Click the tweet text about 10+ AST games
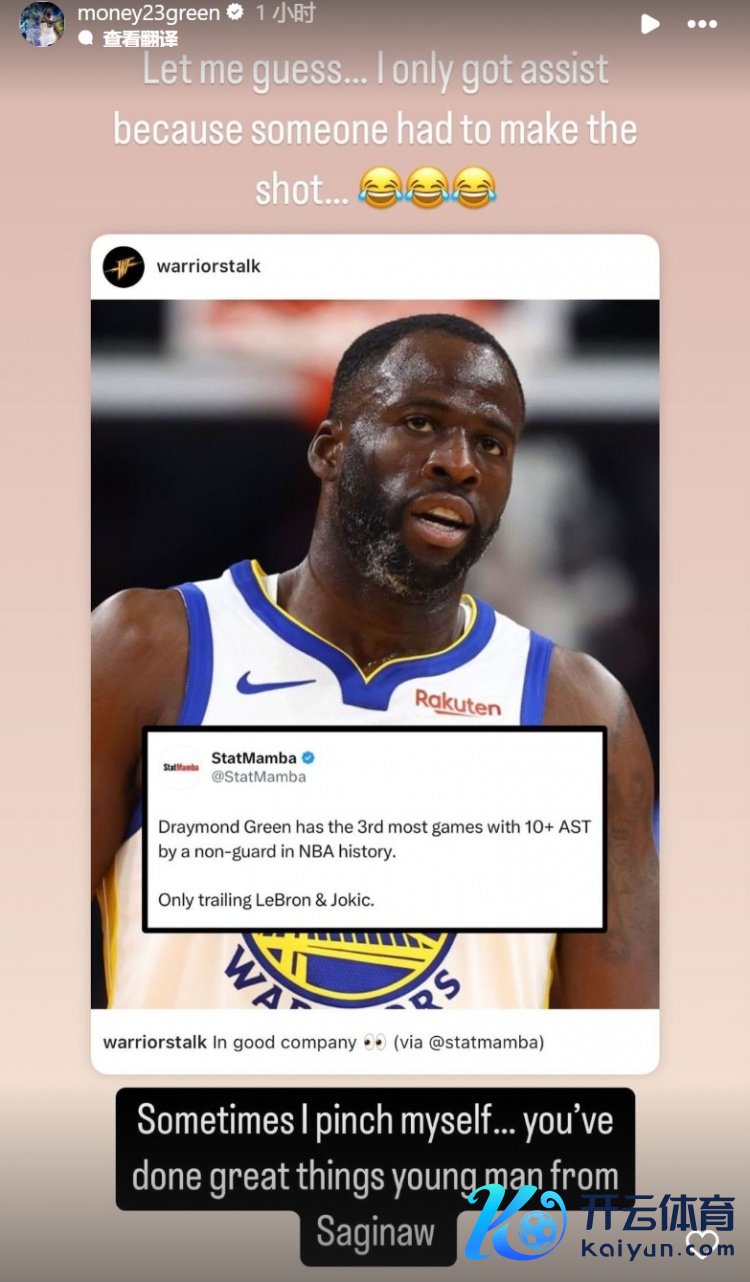The height and width of the screenshot is (1282, 750). 374,863
